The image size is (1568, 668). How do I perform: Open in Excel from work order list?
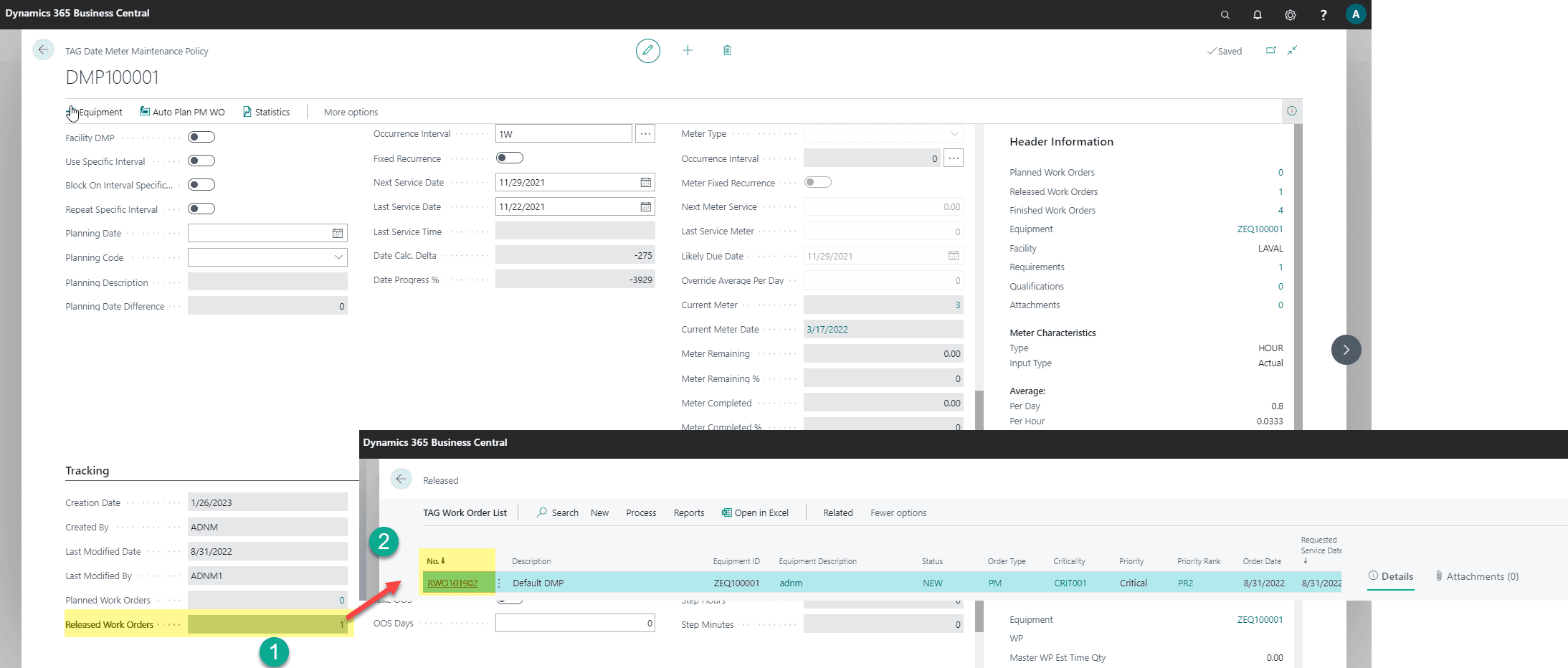pyautogui.click(x=755, y=512)
